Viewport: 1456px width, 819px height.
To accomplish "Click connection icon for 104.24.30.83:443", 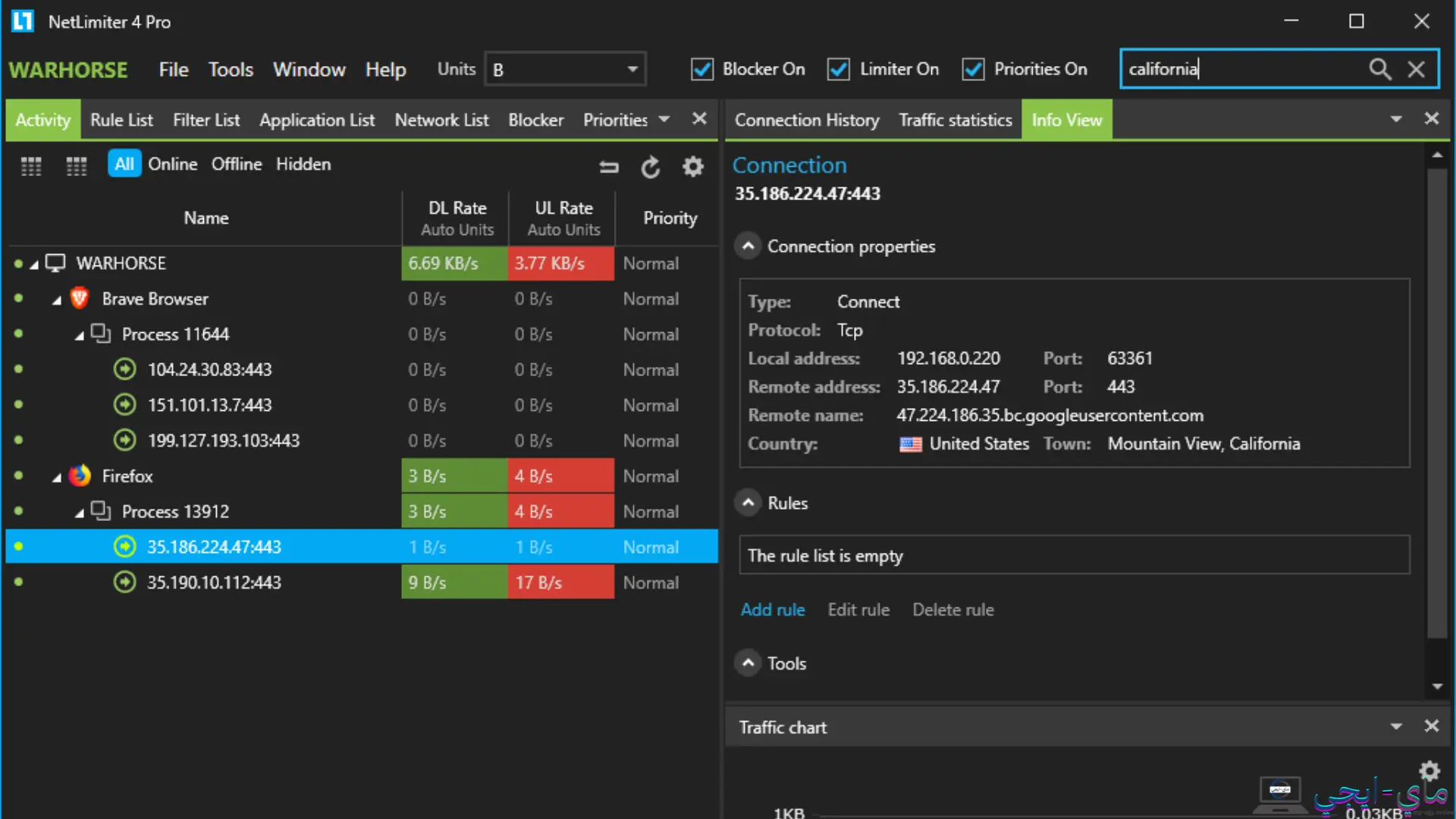I will tap(124, 369).
